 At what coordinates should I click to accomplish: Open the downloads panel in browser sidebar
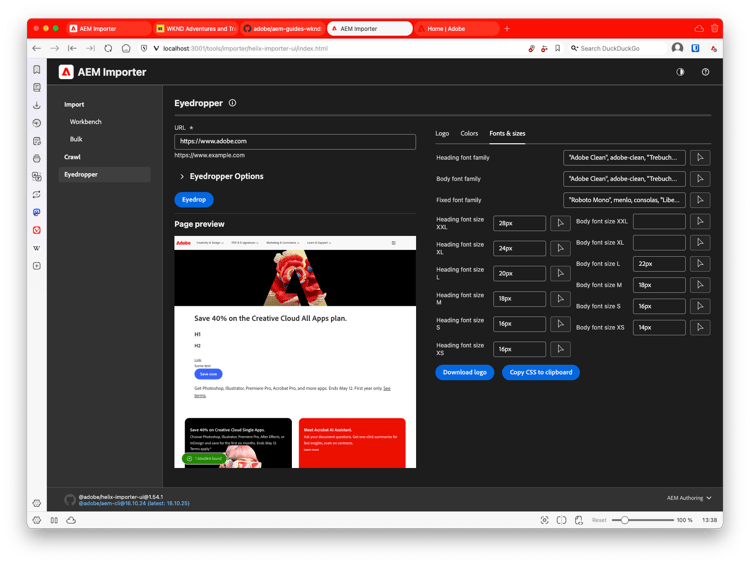pos(37,105)
